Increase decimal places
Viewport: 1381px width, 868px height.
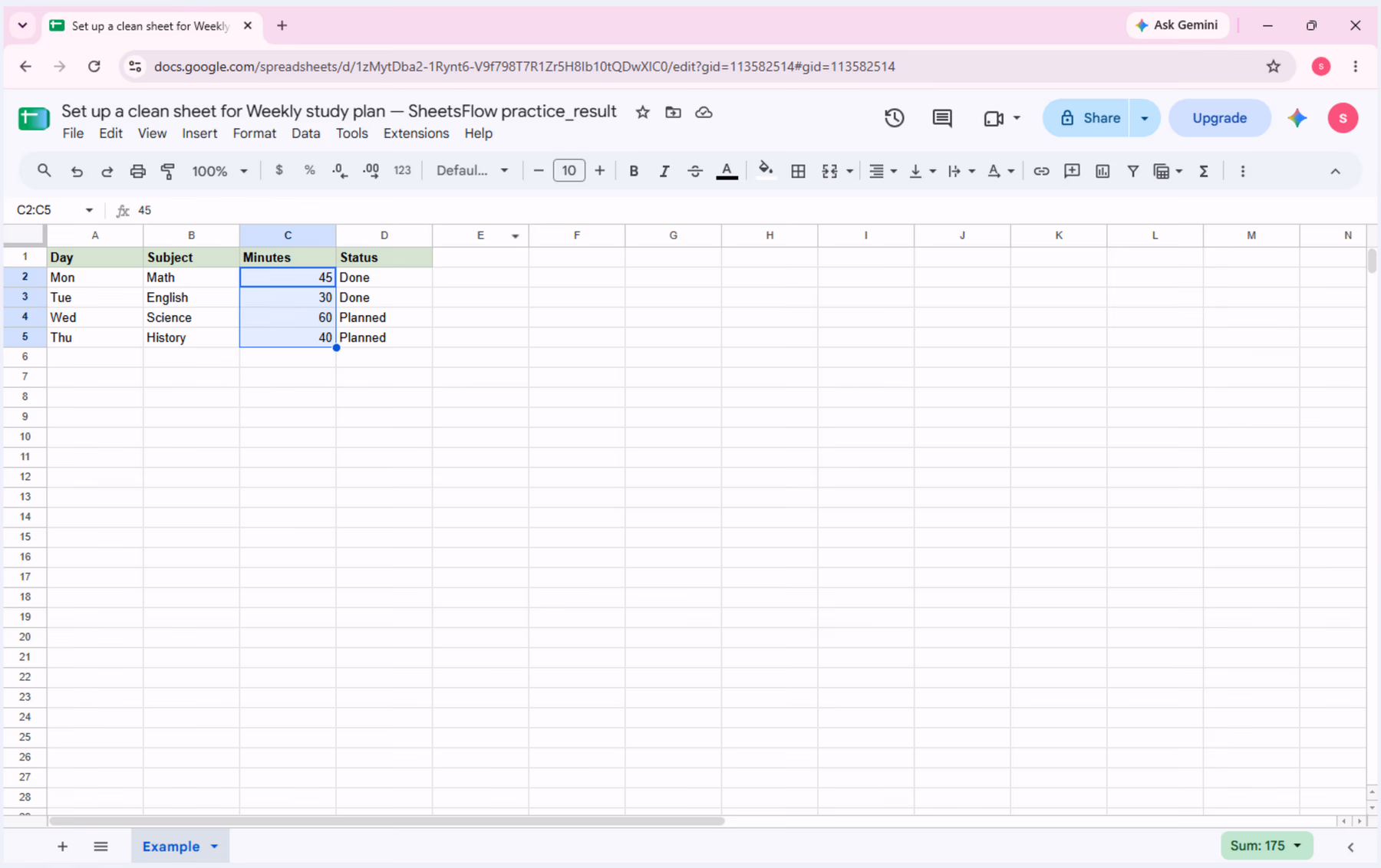371,170
